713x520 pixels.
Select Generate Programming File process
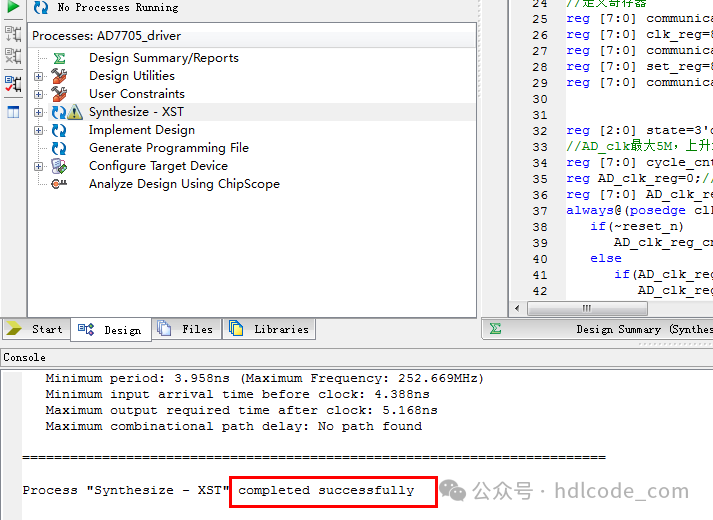[x=169, y=148]
